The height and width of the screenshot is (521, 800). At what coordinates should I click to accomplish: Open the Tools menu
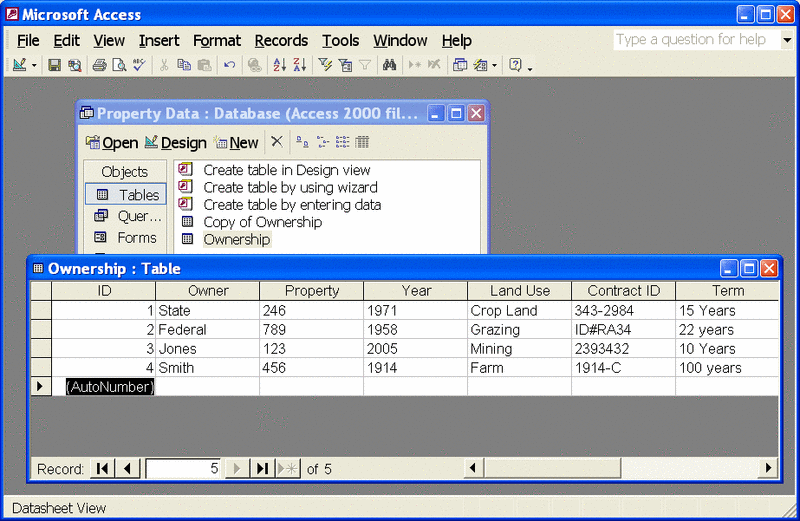coord(340,40)
